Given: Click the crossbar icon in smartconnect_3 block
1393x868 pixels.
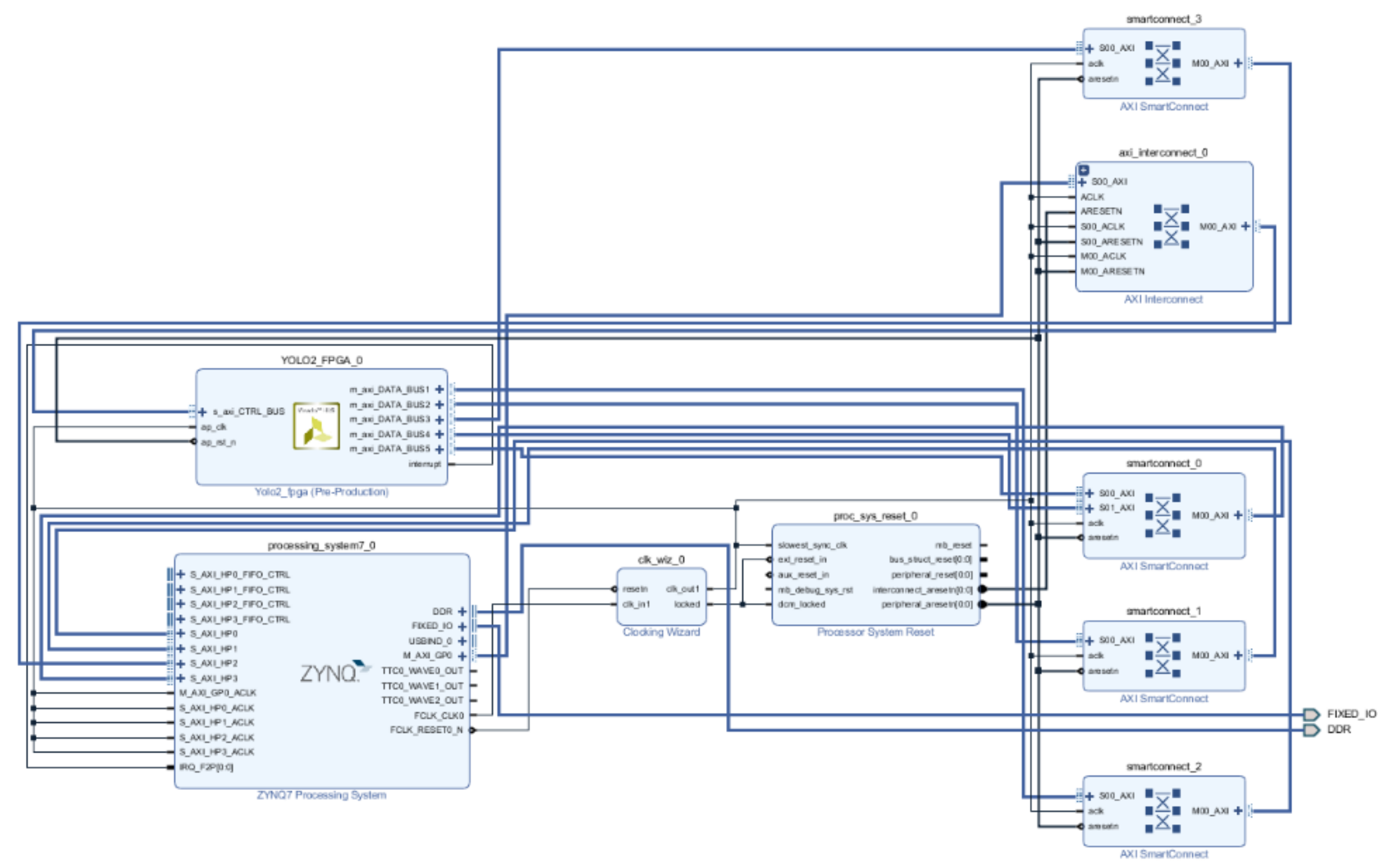Looking at the screenshot, I should [1162, 64].
